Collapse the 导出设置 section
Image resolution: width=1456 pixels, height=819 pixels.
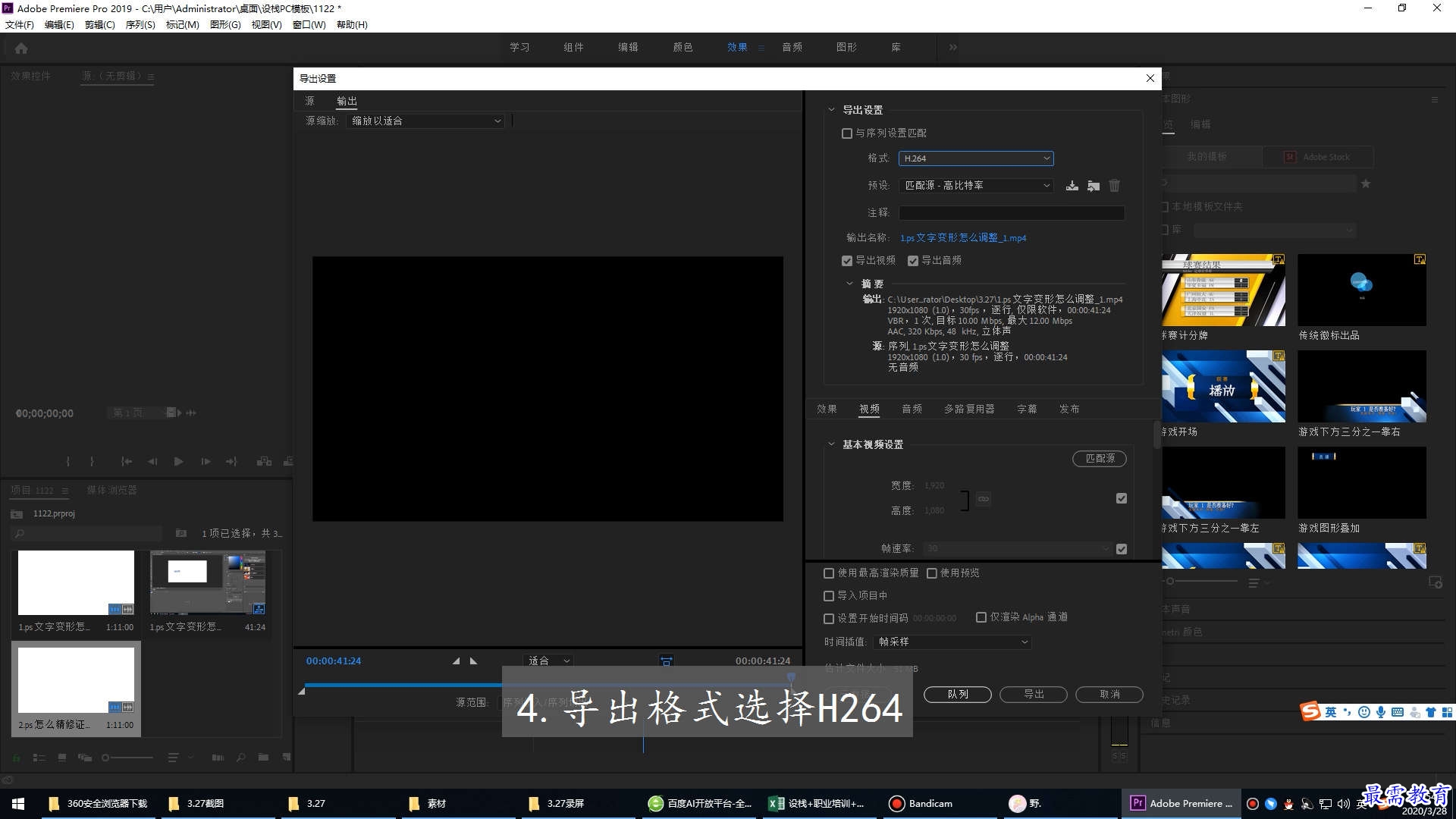point(831,110)
